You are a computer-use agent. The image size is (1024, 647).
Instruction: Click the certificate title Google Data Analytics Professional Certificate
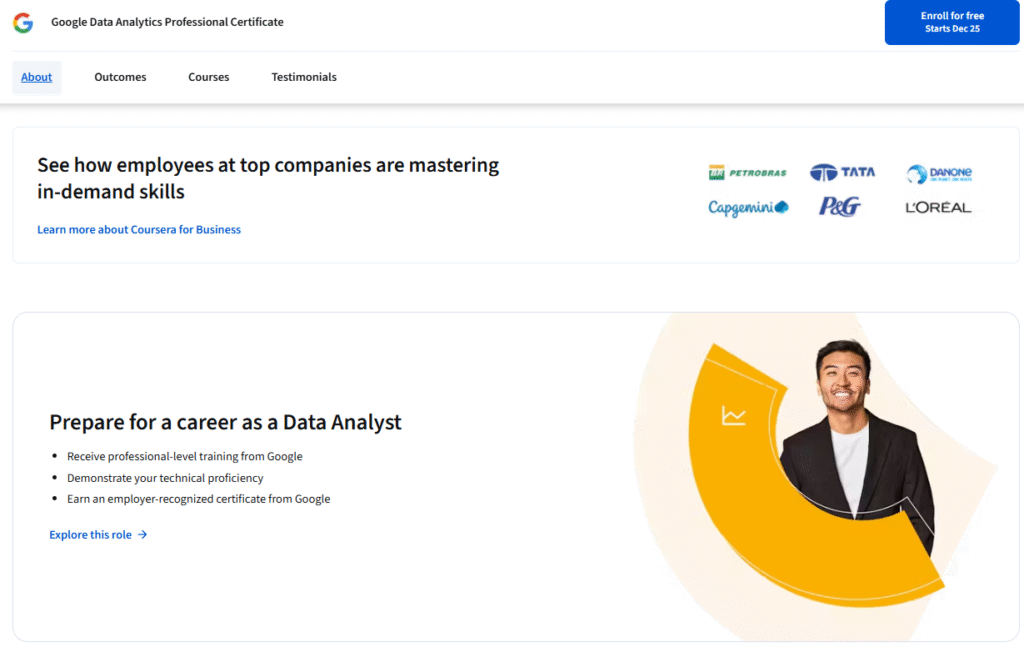(167, 21)
